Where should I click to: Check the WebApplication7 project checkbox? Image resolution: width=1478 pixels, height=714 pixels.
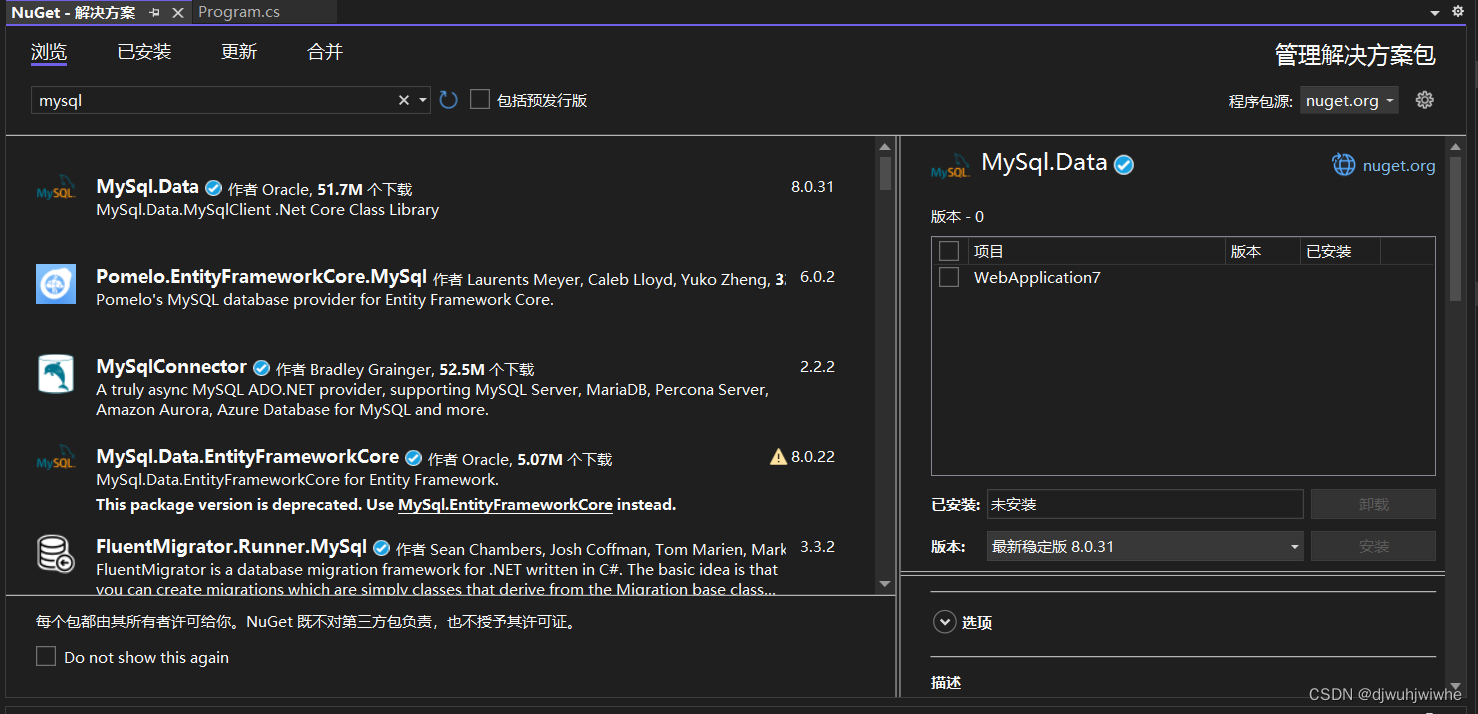click(x=948, y=277)
